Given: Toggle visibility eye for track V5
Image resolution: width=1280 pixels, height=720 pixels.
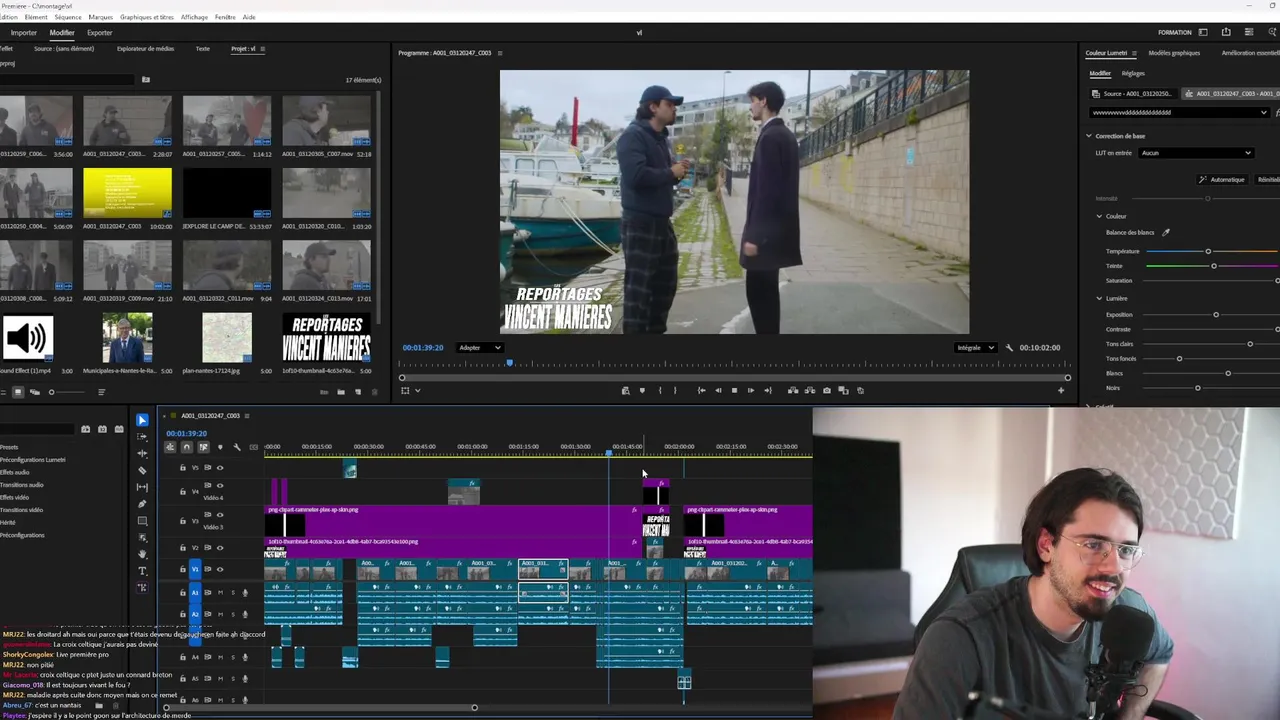Looking at the screenshot, I should coord(220,468).
